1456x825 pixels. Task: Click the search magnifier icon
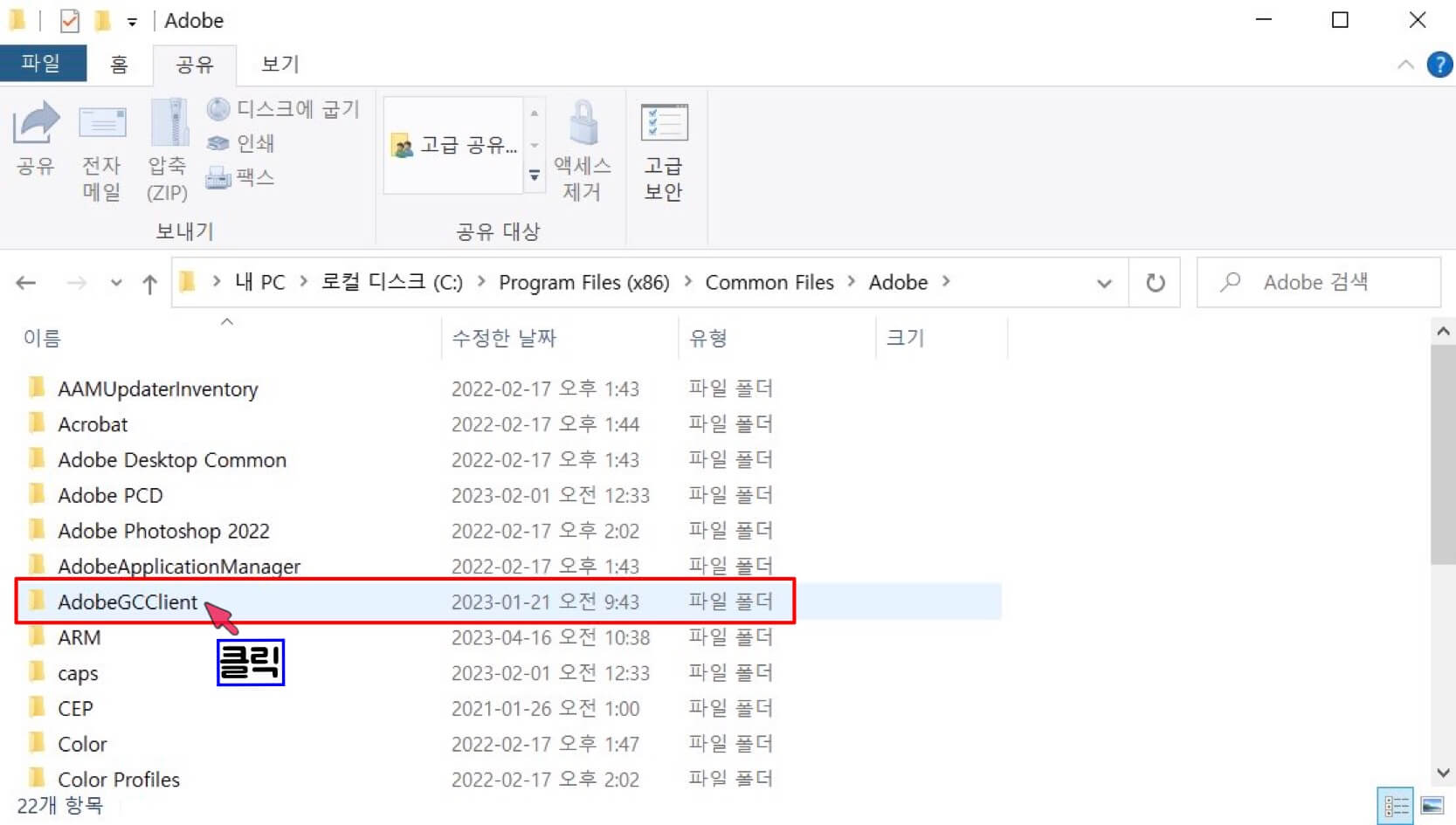(1231, 282)
